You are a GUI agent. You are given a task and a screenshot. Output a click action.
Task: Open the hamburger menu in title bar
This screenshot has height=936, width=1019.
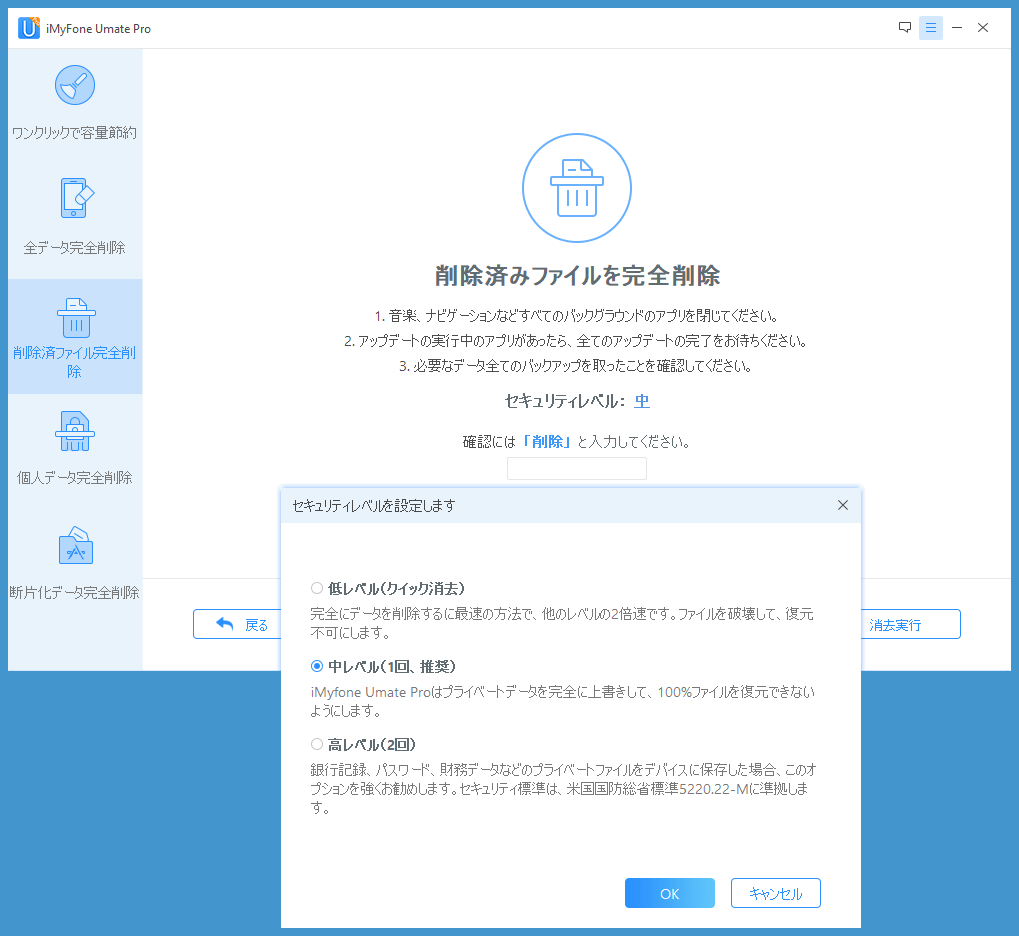point(931,28)
